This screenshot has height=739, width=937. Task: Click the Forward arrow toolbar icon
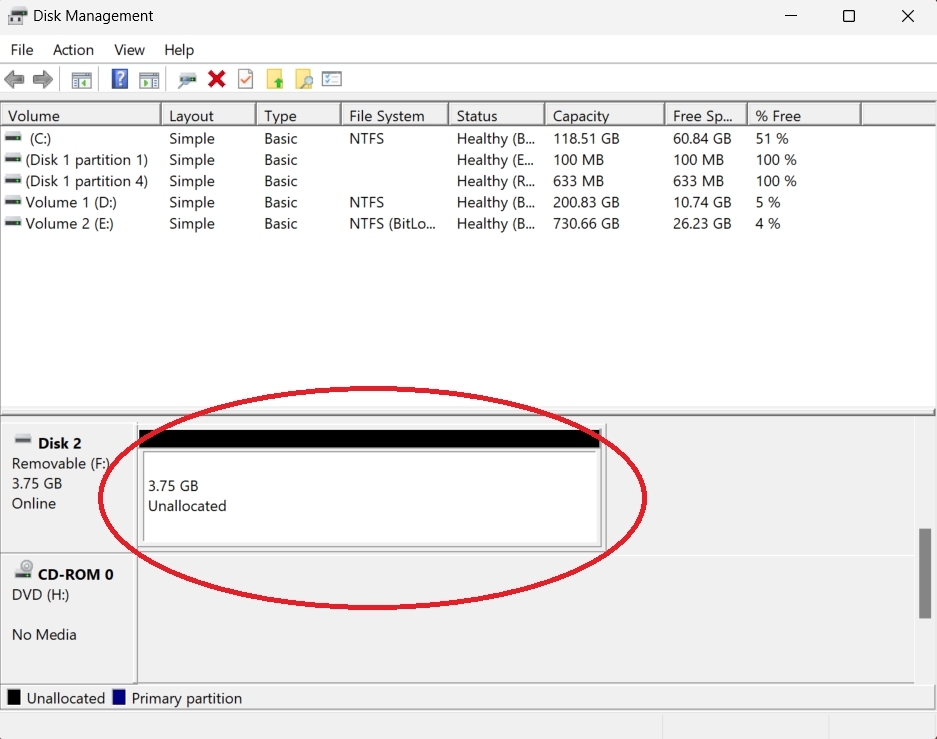42,80
